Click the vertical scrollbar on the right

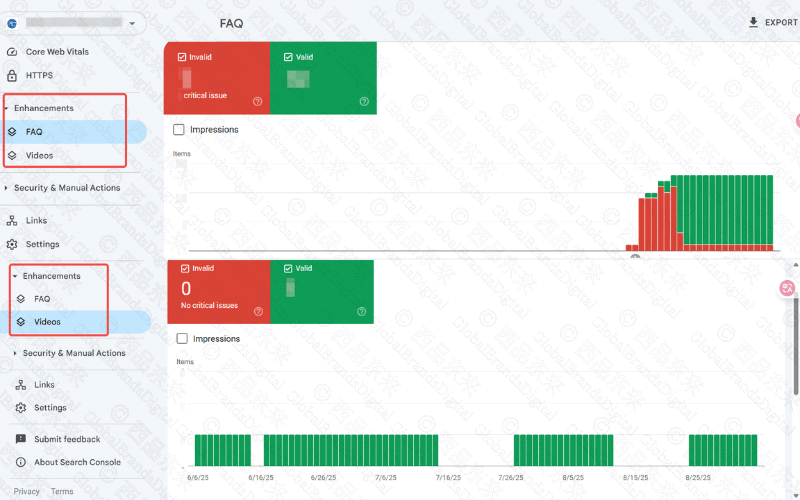(795, 350)
